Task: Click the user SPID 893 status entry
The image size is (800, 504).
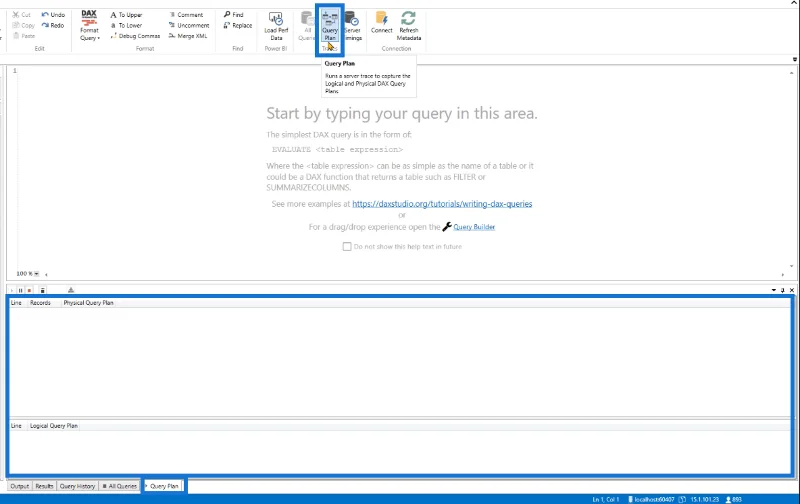Action: [734, 499]
